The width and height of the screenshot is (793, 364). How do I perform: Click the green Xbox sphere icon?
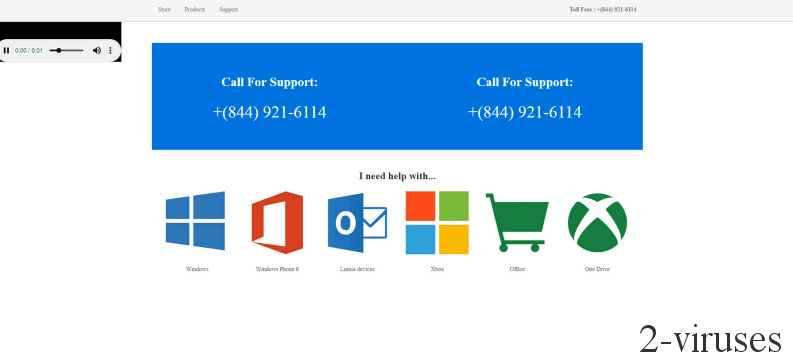[597, 222]
